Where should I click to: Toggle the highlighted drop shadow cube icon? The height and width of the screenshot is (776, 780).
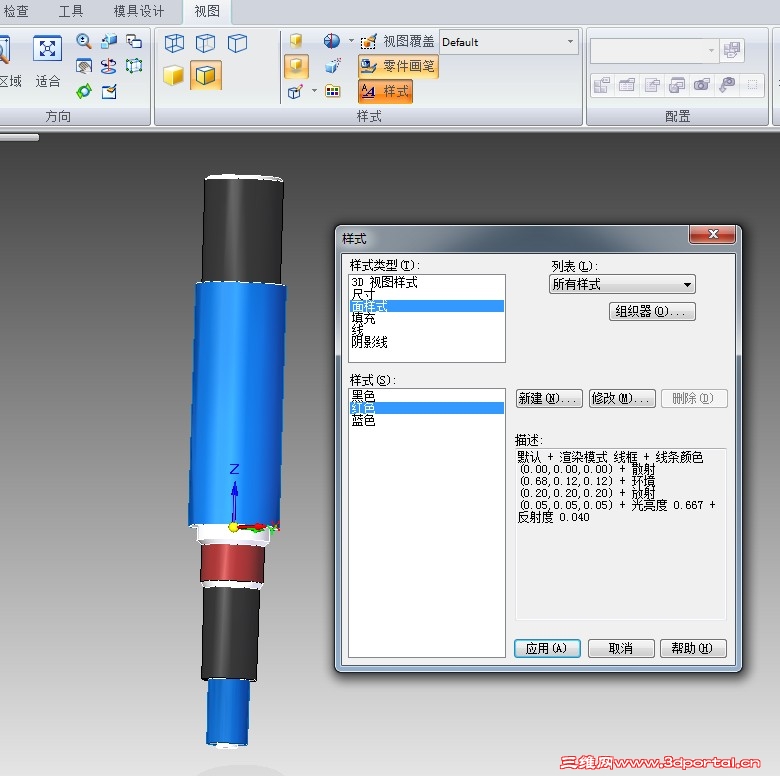click(296, 66)
